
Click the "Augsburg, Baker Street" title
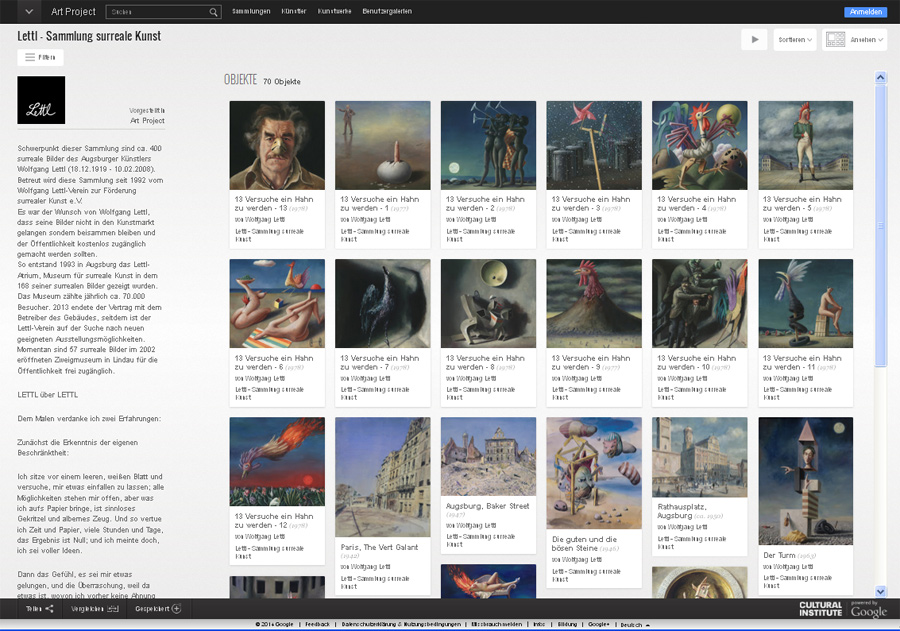pos(487,506)
